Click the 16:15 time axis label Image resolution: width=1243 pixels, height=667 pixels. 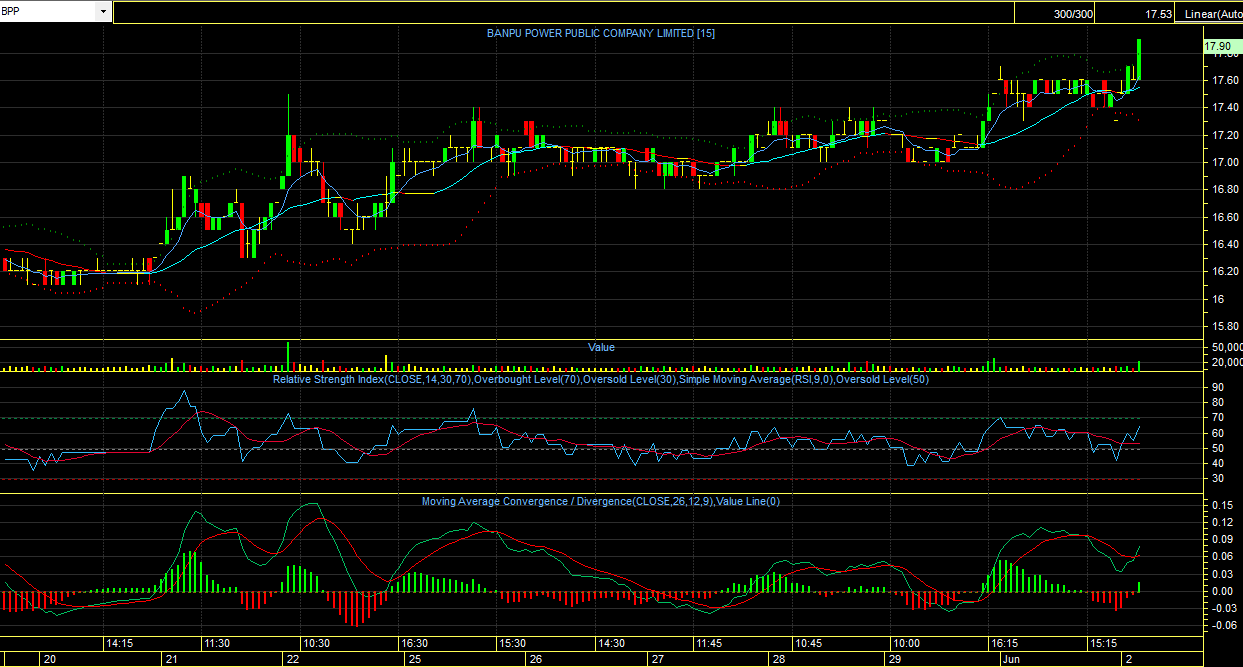pos(1004,643)
